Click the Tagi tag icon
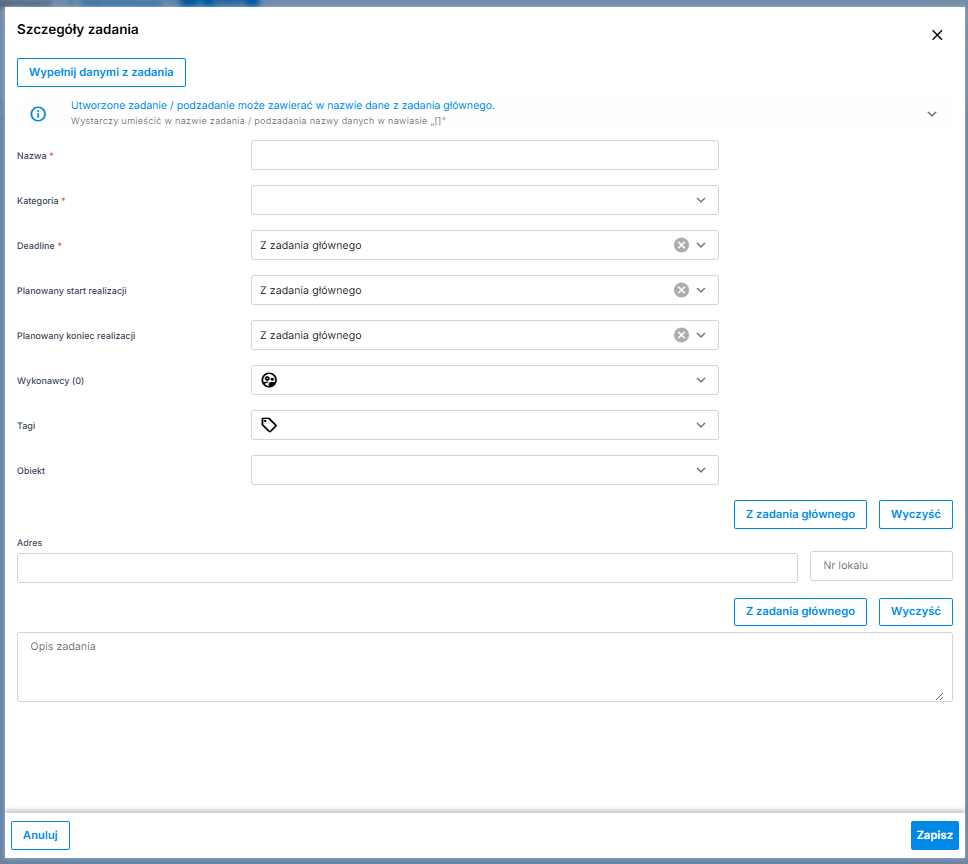The image size is (968, 864). point(268,425)
